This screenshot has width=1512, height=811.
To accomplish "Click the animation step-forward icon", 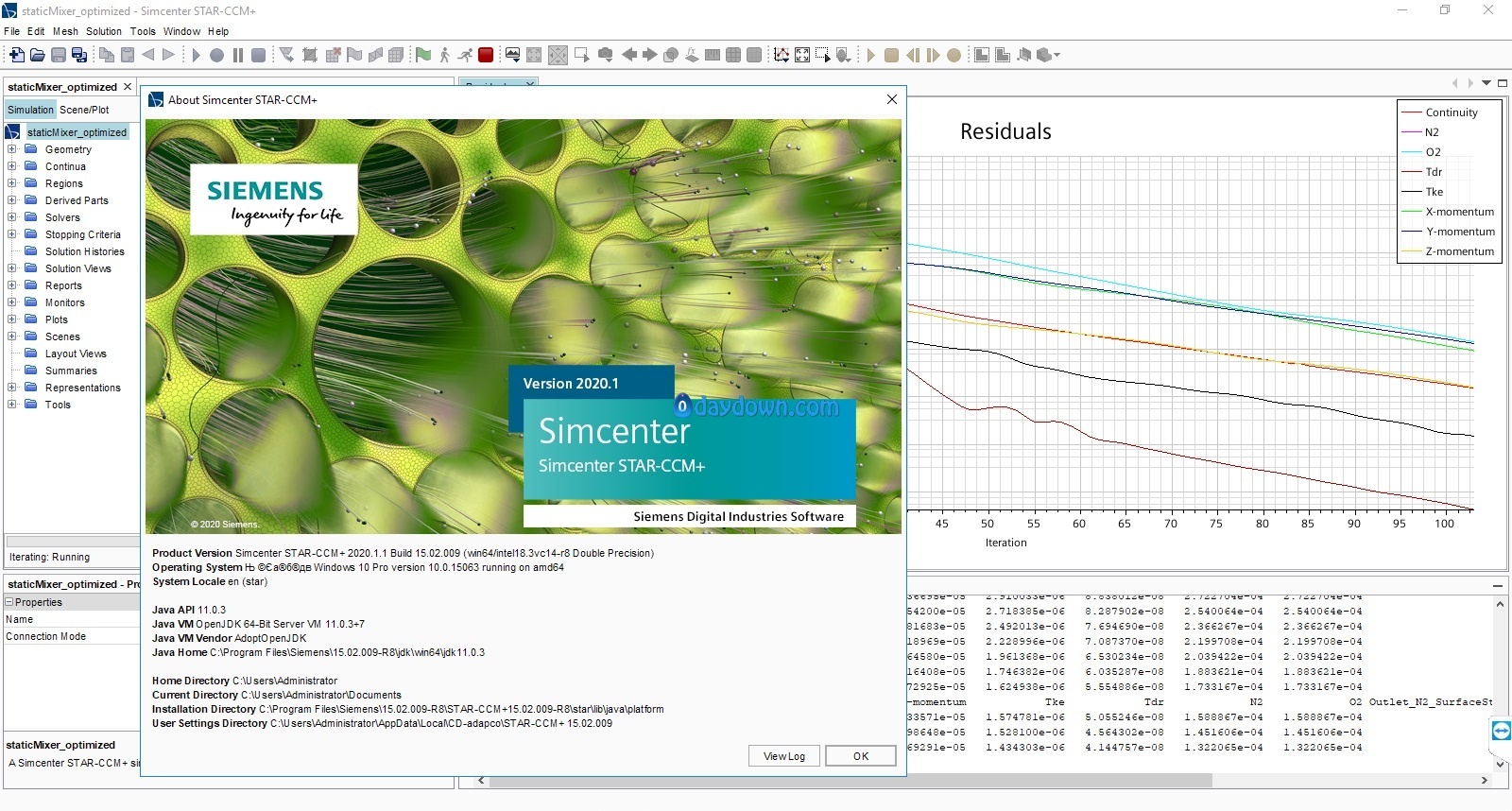I will coord(933,55).
